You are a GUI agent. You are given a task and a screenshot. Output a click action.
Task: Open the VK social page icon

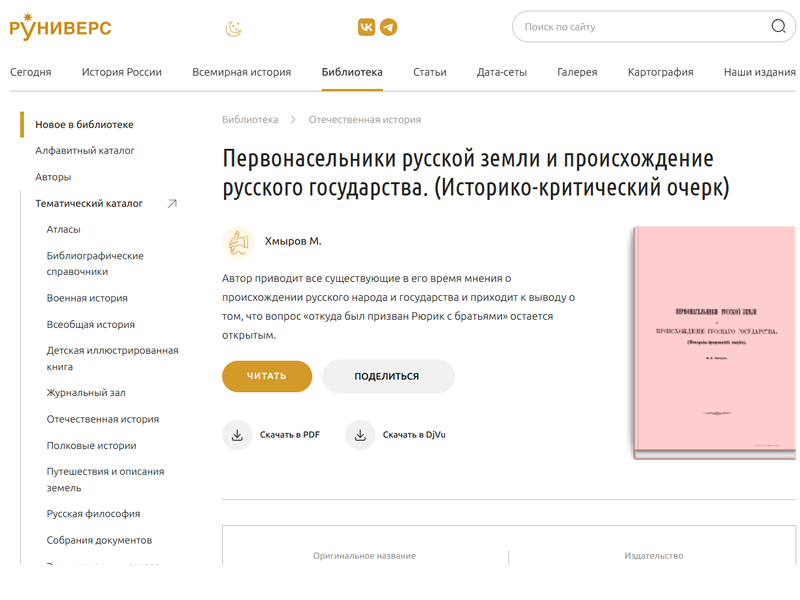[x=366, y=27]
